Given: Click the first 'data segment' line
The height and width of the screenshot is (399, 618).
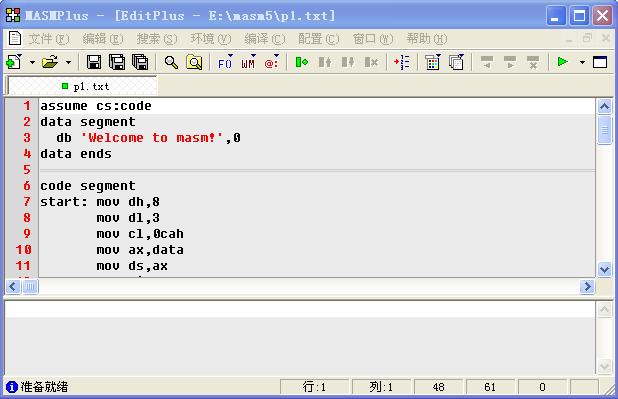Looking at the screenshot, I should [x=88, y=122].
